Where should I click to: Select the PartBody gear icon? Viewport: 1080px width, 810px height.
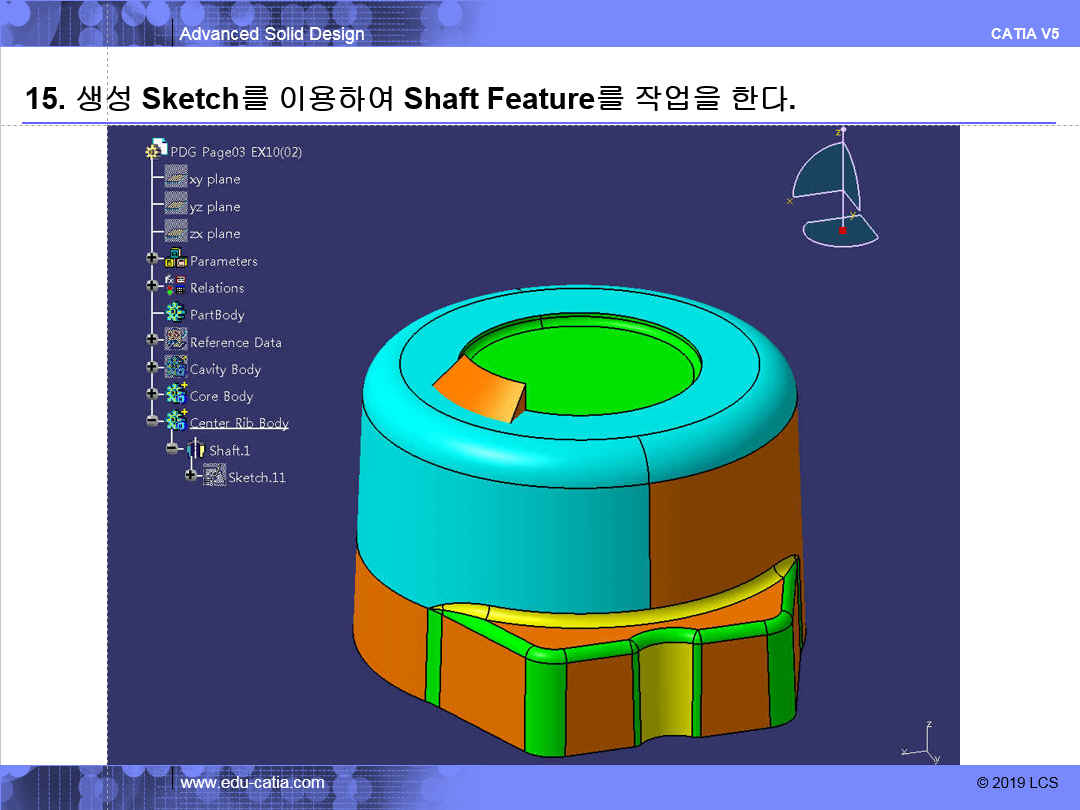point(176,313)
